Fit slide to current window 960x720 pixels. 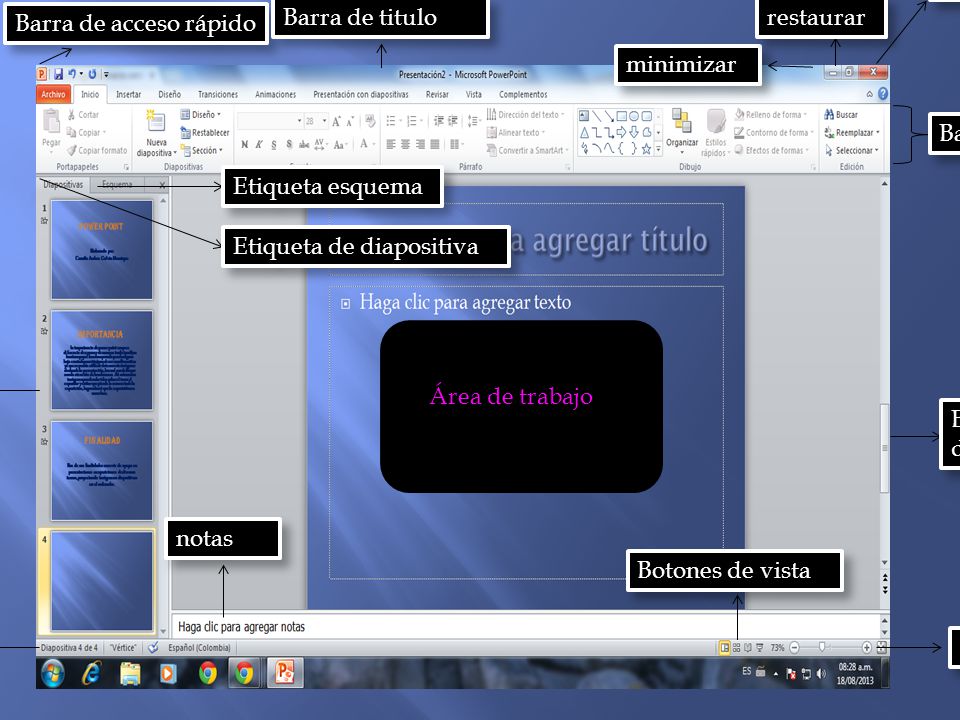882,647
